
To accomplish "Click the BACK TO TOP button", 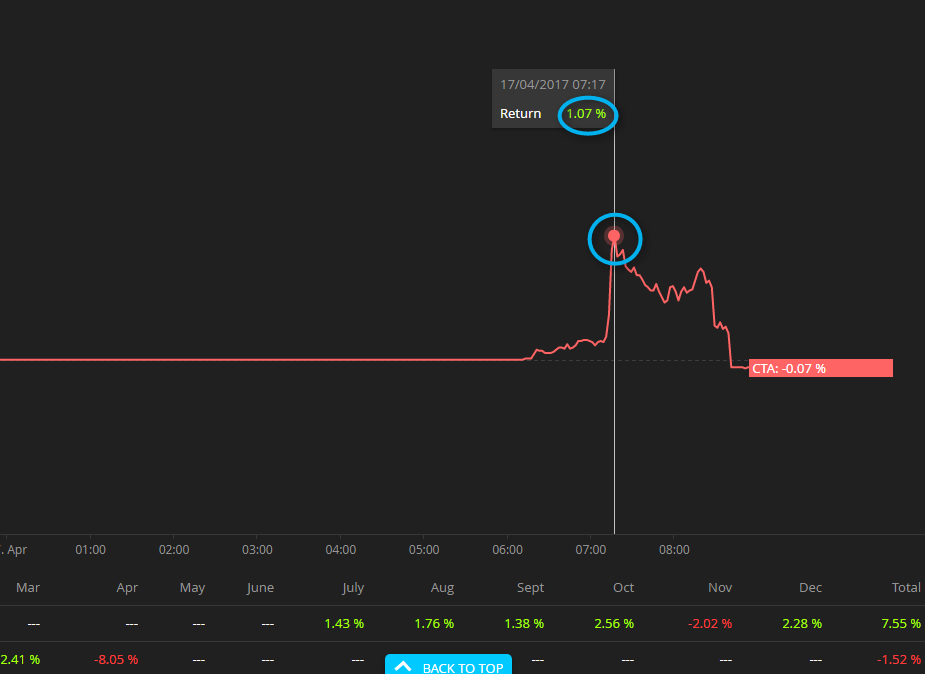I will [448, 666].
